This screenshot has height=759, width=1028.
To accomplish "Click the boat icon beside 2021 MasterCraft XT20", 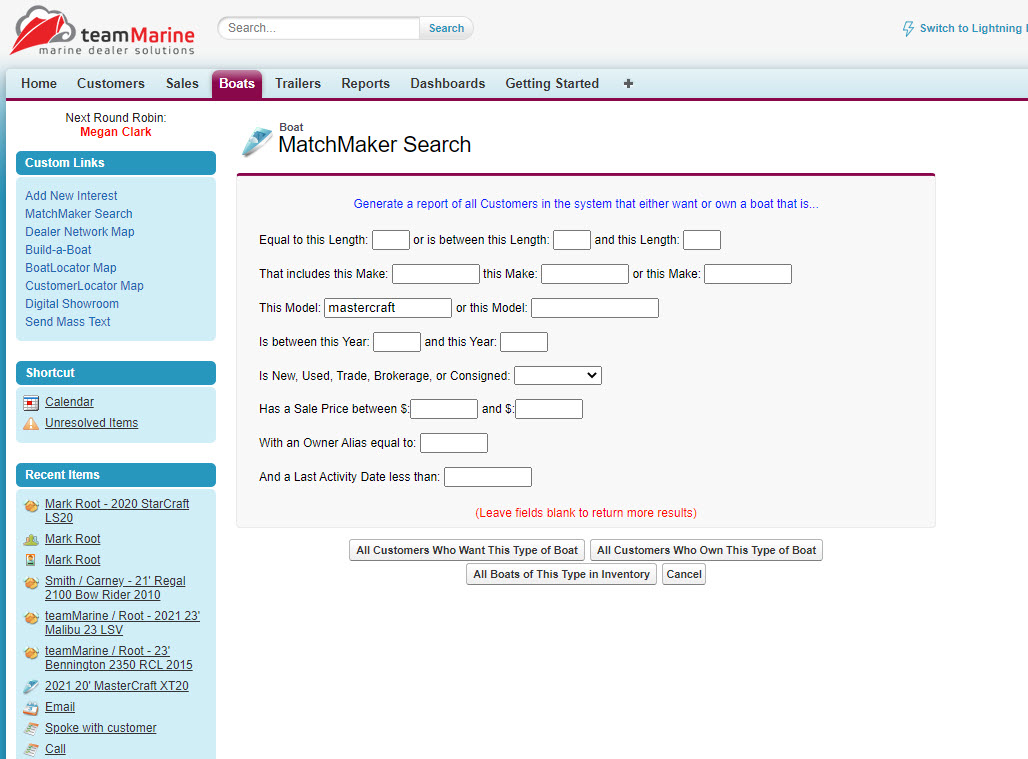I will pyautogui.click(x=31, y=685).
